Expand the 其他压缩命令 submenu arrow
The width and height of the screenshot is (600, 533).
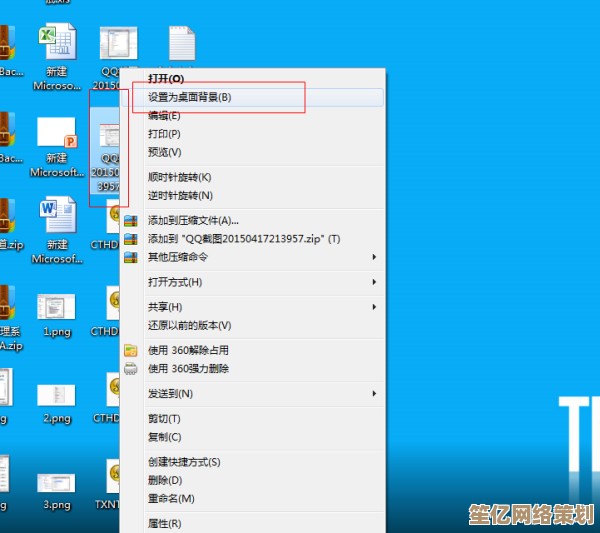(x=375, y=257)
